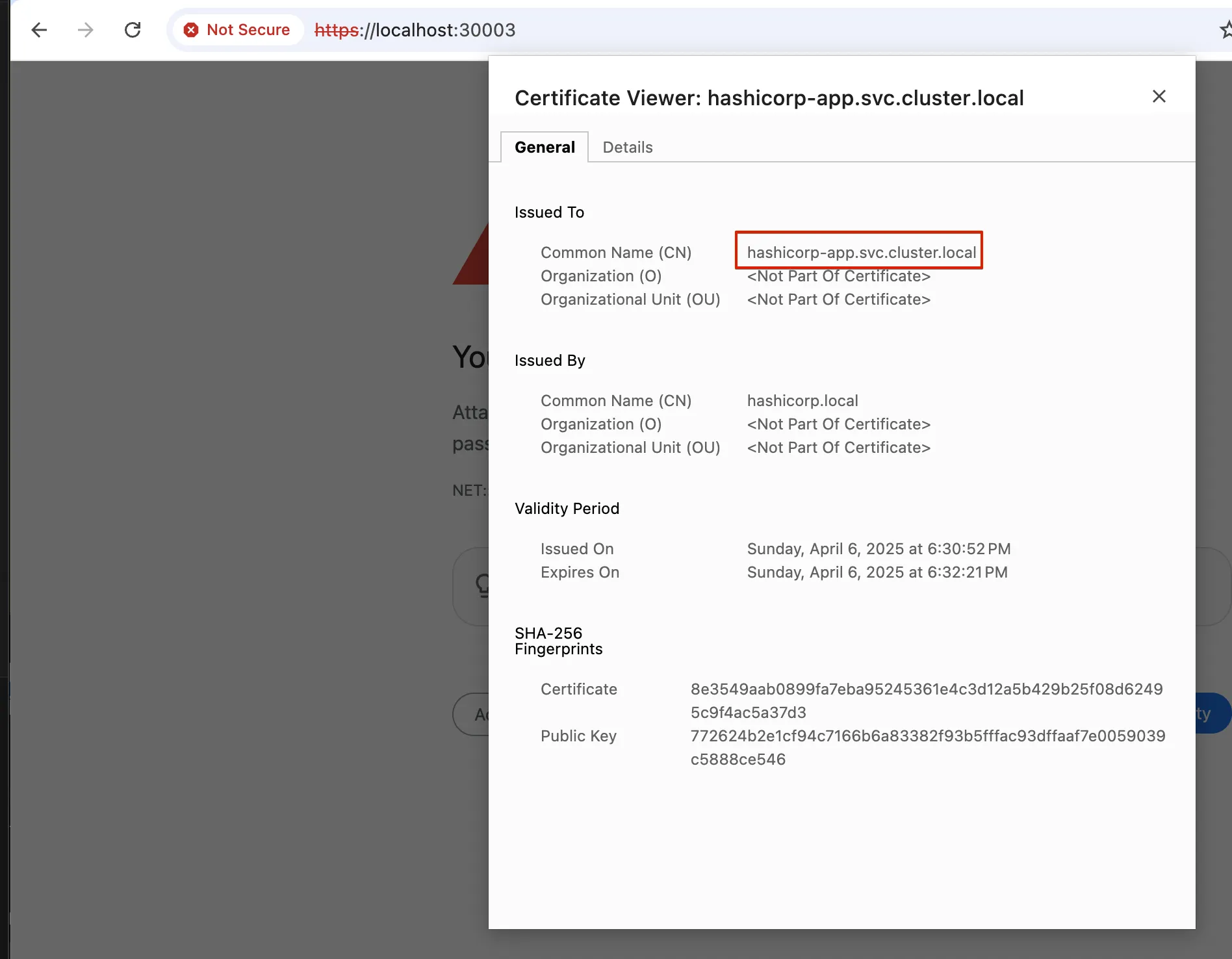1232x959 pixels.
Task: Switch to the Details tab
Action: [x=628, y=147]
